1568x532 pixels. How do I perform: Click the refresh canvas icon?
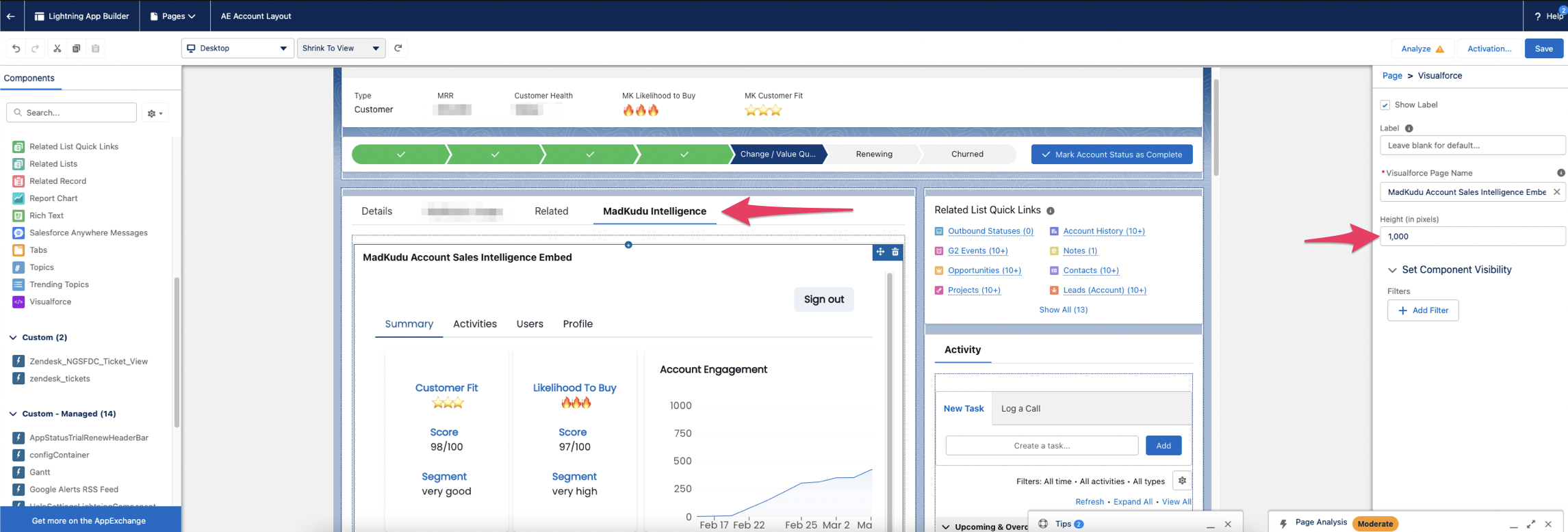point(398,48)
